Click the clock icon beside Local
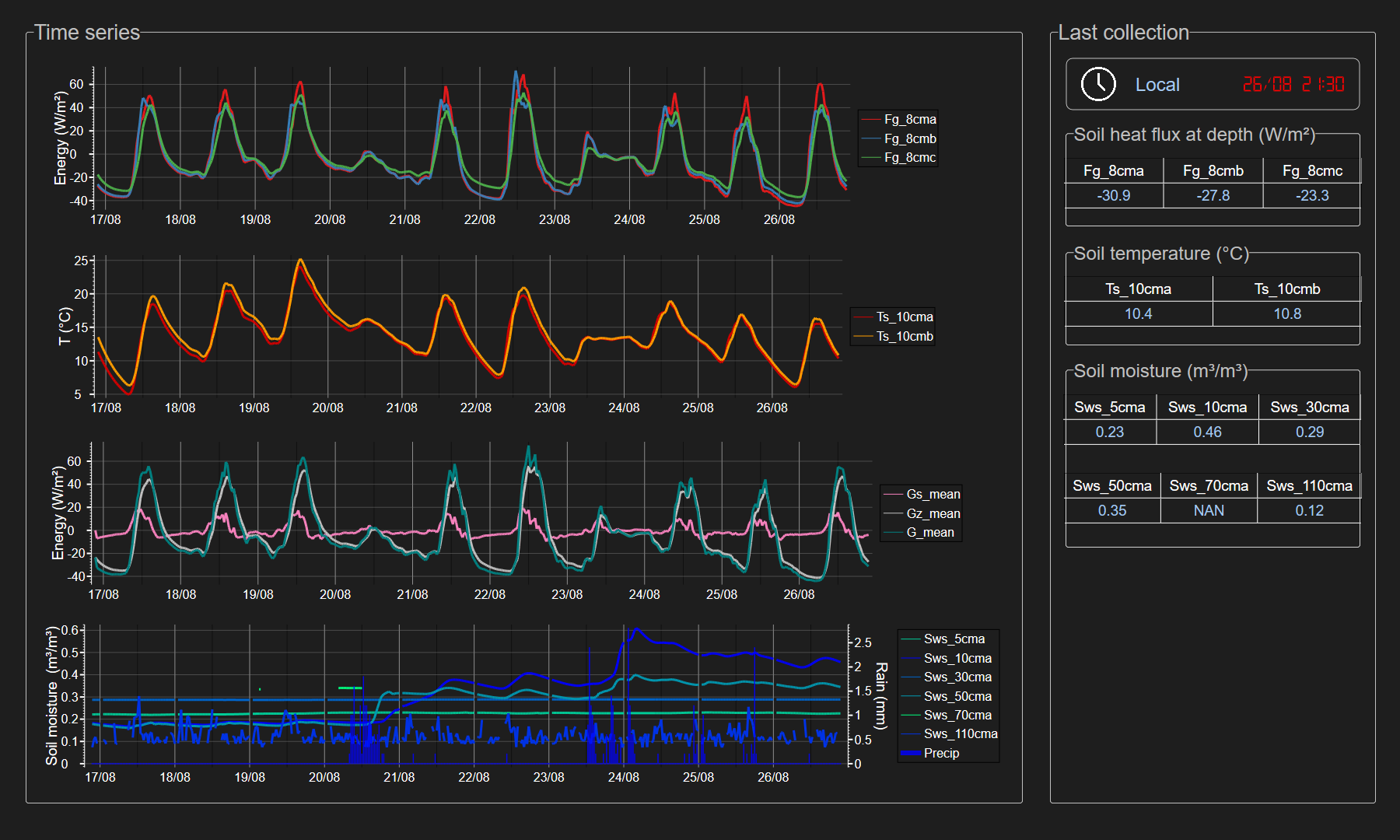Screen dimensions: 1400x840 (1098, 84)
